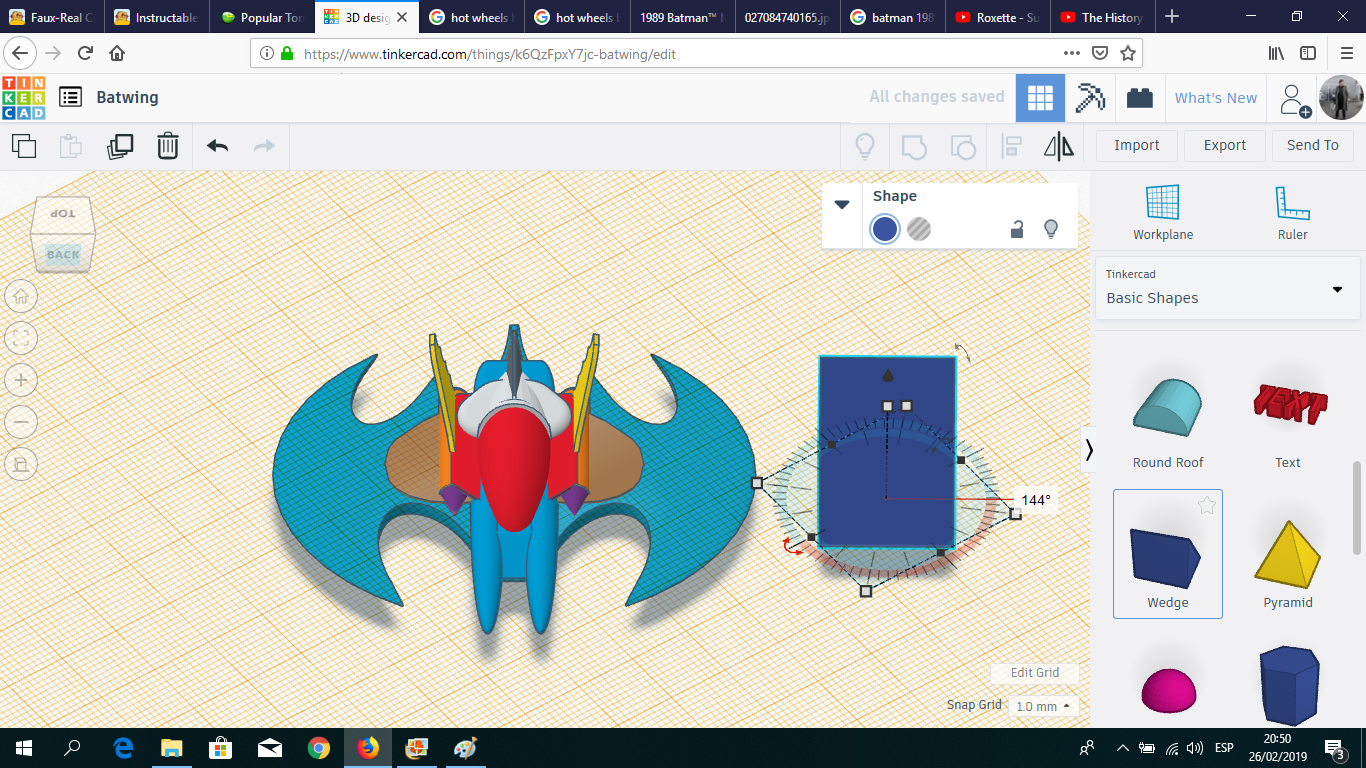Open the Snap Grid value dropdown
This screenshot has height=768, width=1366.
tap(1040, 706)
